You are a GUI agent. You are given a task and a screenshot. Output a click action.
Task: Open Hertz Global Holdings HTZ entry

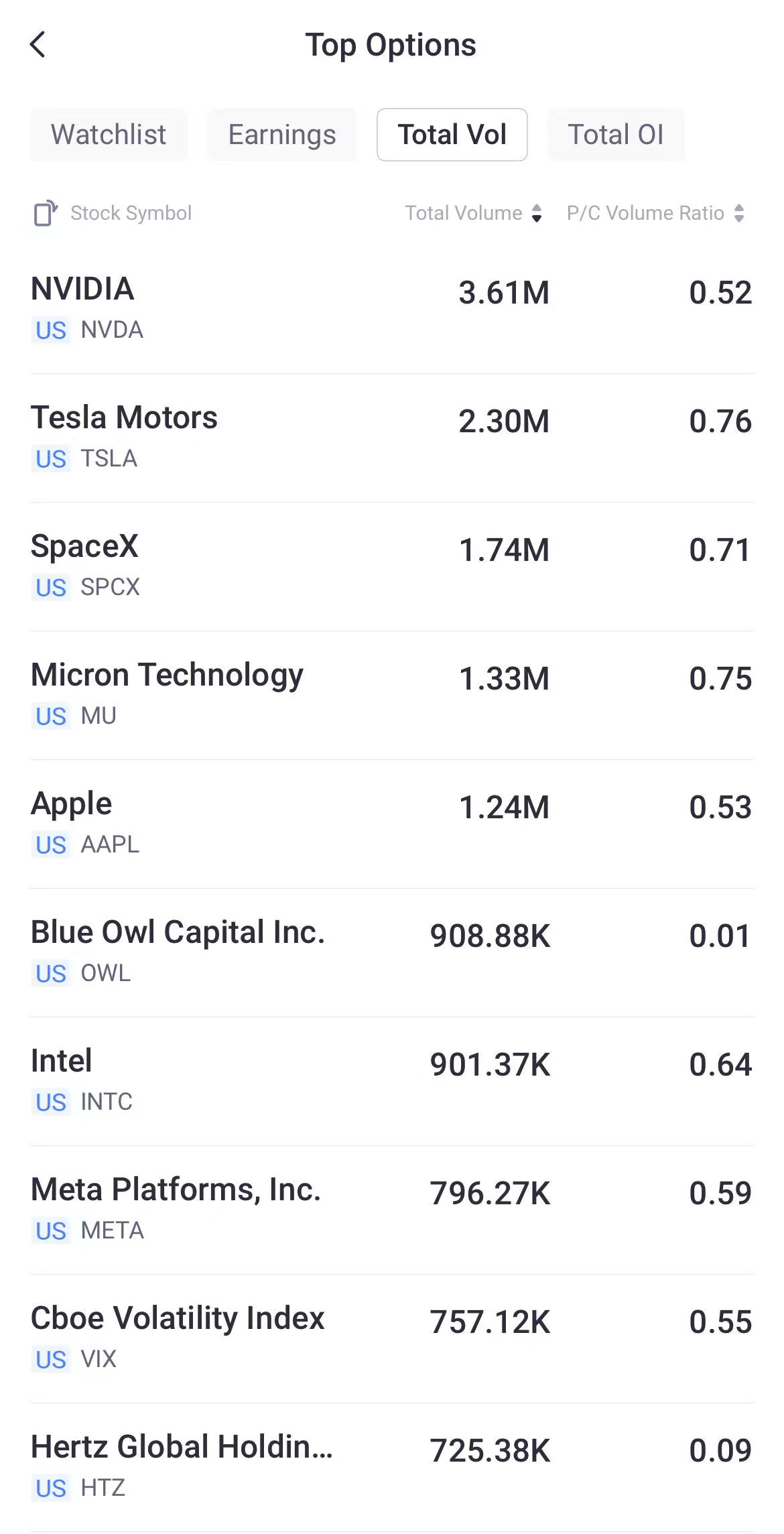coord(392,1467)
